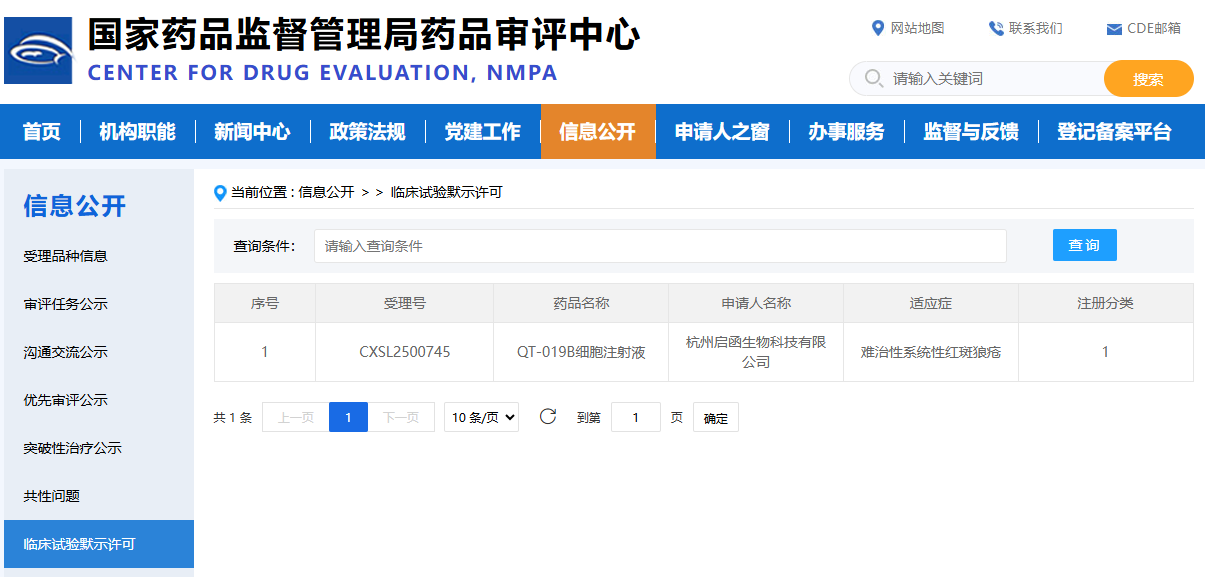Click the contact us phone icon
Screen dimensions: 1205x577
point(996,28)
